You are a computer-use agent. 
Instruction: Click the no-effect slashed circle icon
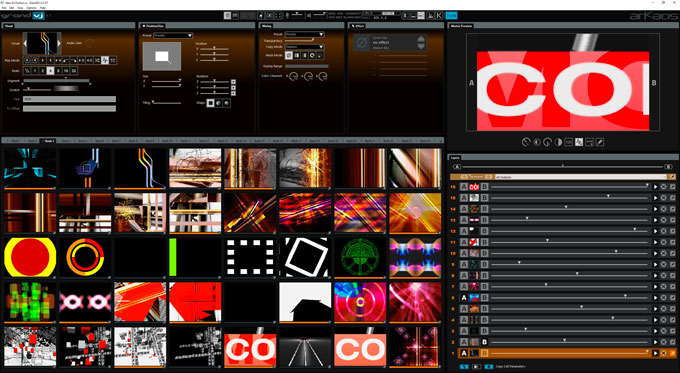[362, 43]
